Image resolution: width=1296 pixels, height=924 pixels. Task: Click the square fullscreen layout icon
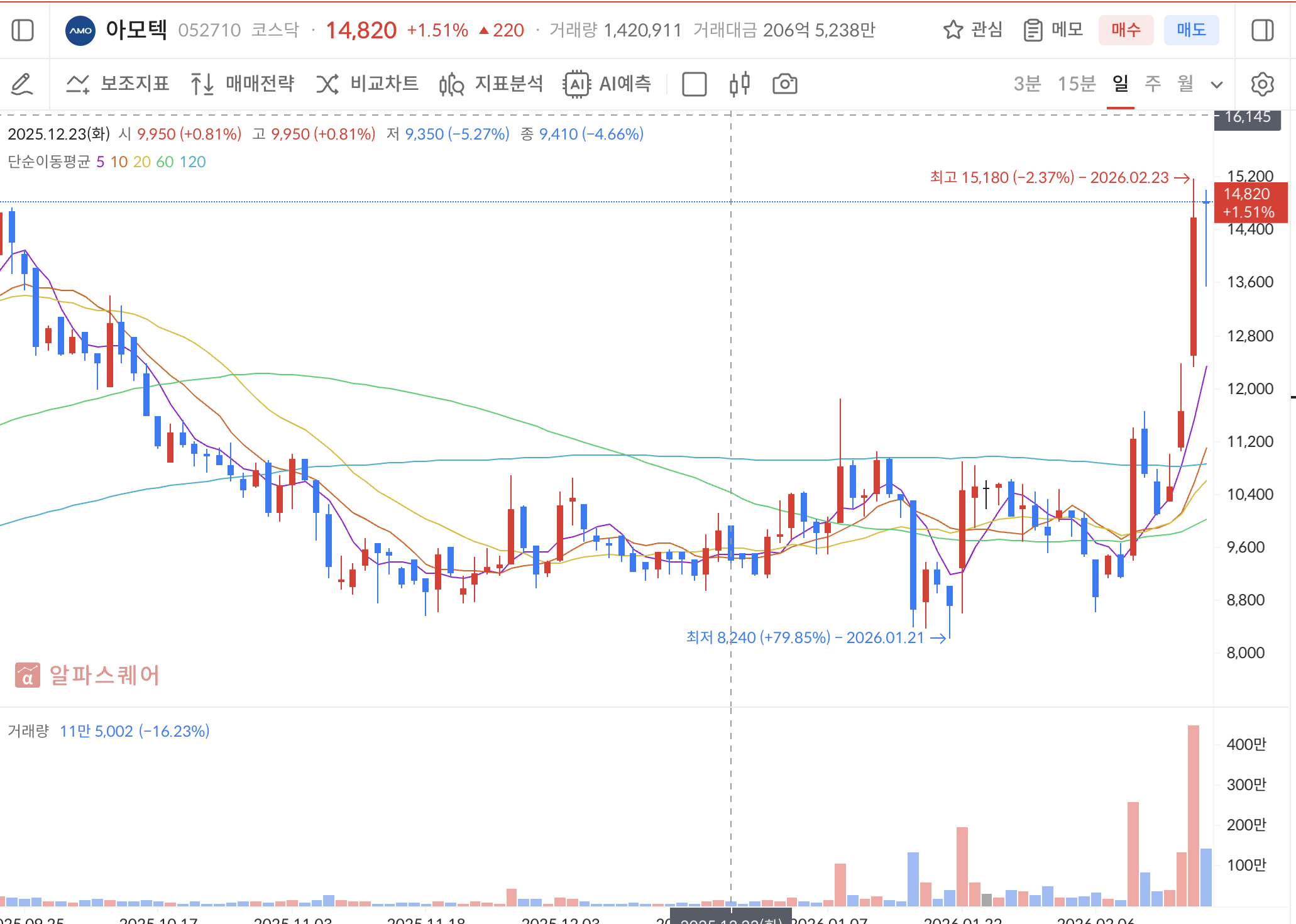(694, 84)
